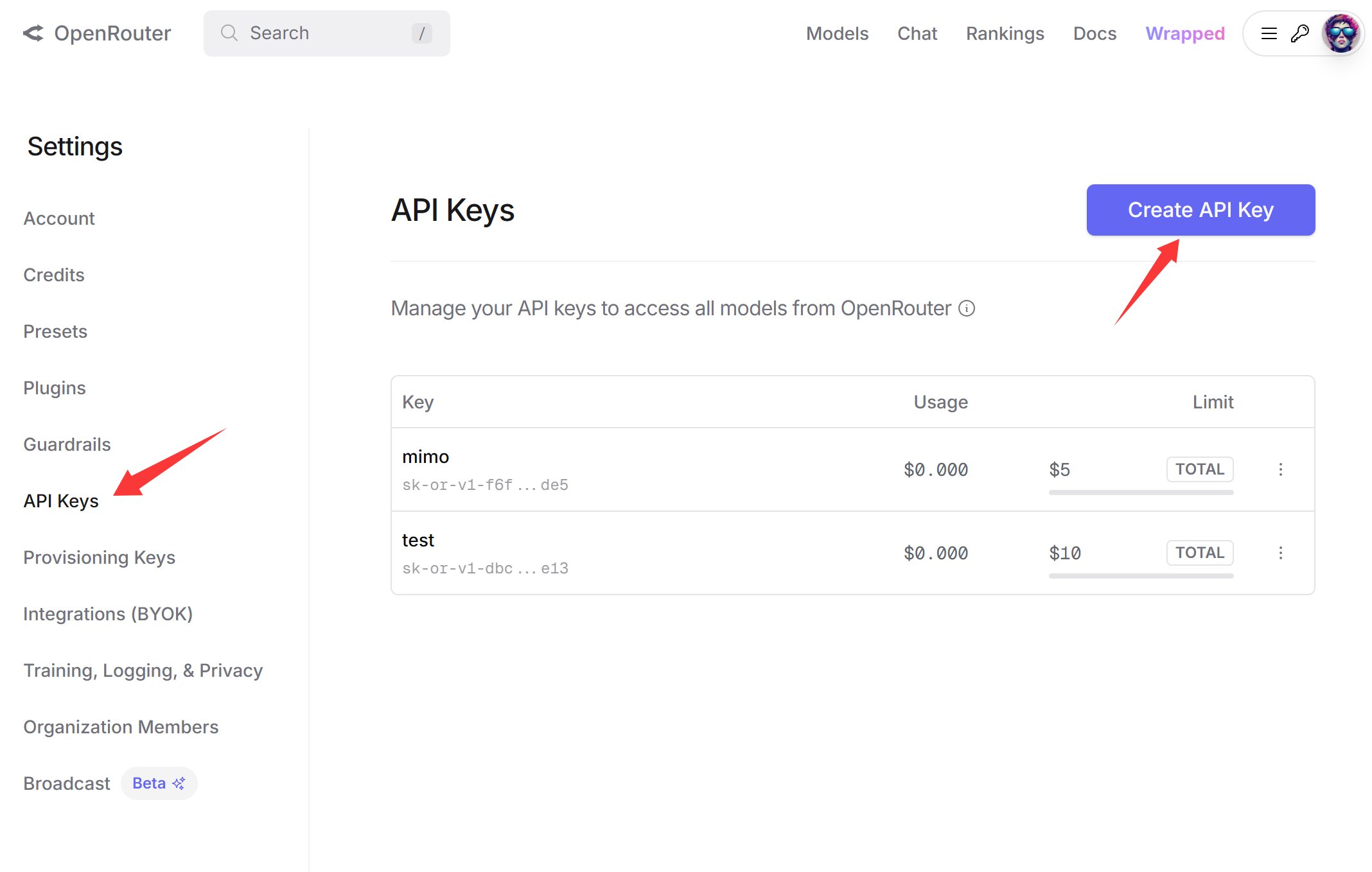Click Create API Key button
1372x872 pixels.
coord(1200,210)
